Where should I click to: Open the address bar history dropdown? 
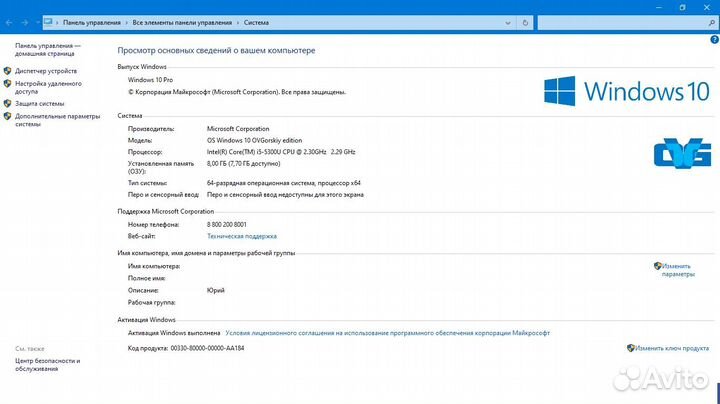click(508, 23)
